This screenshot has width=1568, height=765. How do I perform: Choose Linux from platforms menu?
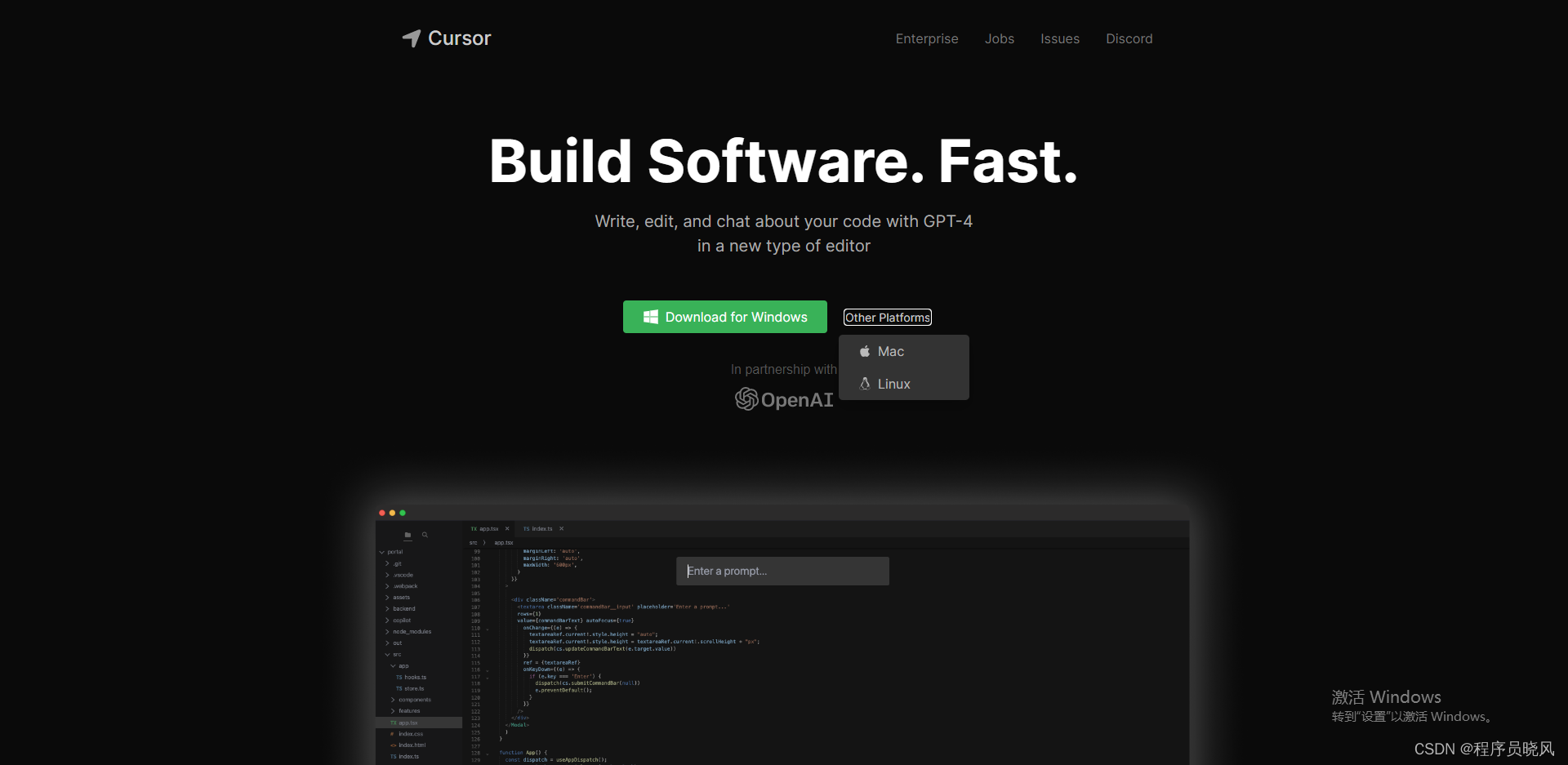coord(904,384)
